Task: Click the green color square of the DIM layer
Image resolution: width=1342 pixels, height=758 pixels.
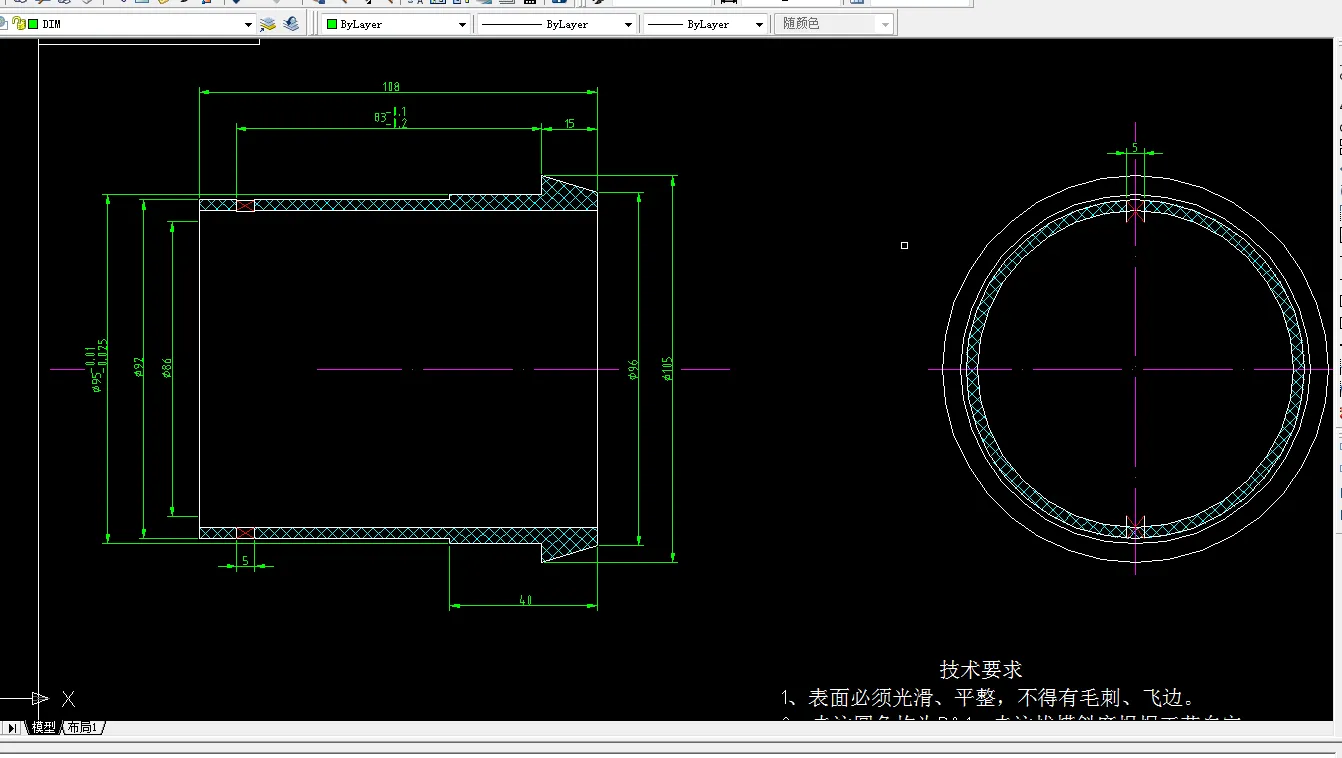Action: click(33, 24)
